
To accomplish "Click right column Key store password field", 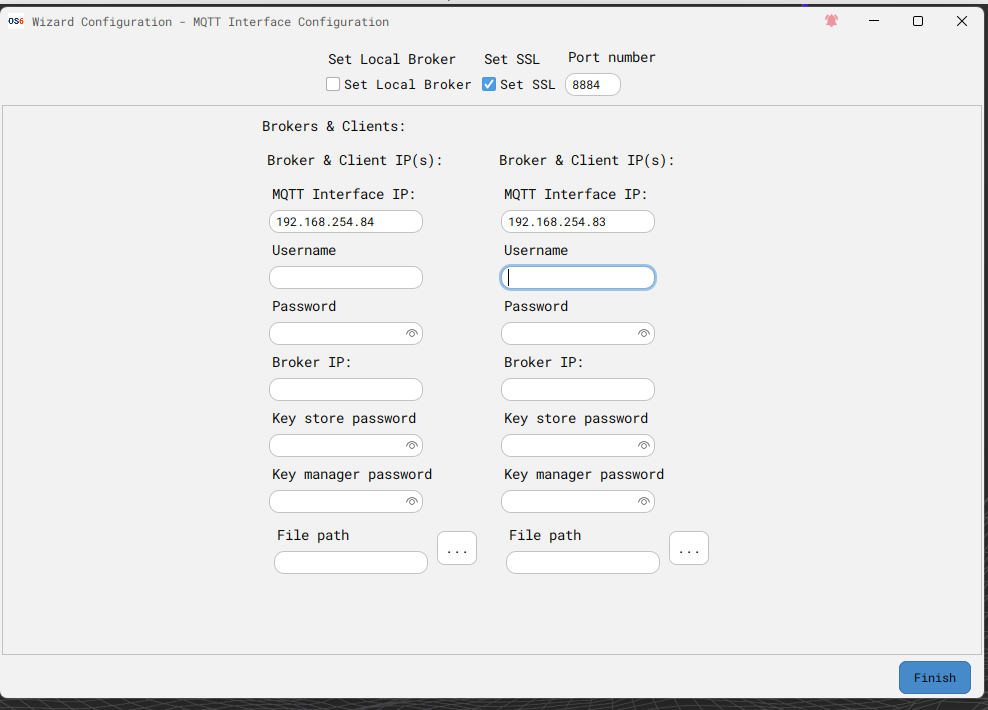I will point(578,446).
